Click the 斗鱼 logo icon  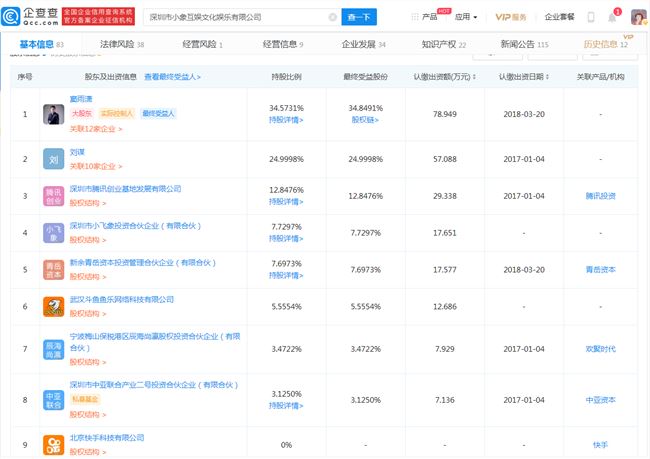53,307
